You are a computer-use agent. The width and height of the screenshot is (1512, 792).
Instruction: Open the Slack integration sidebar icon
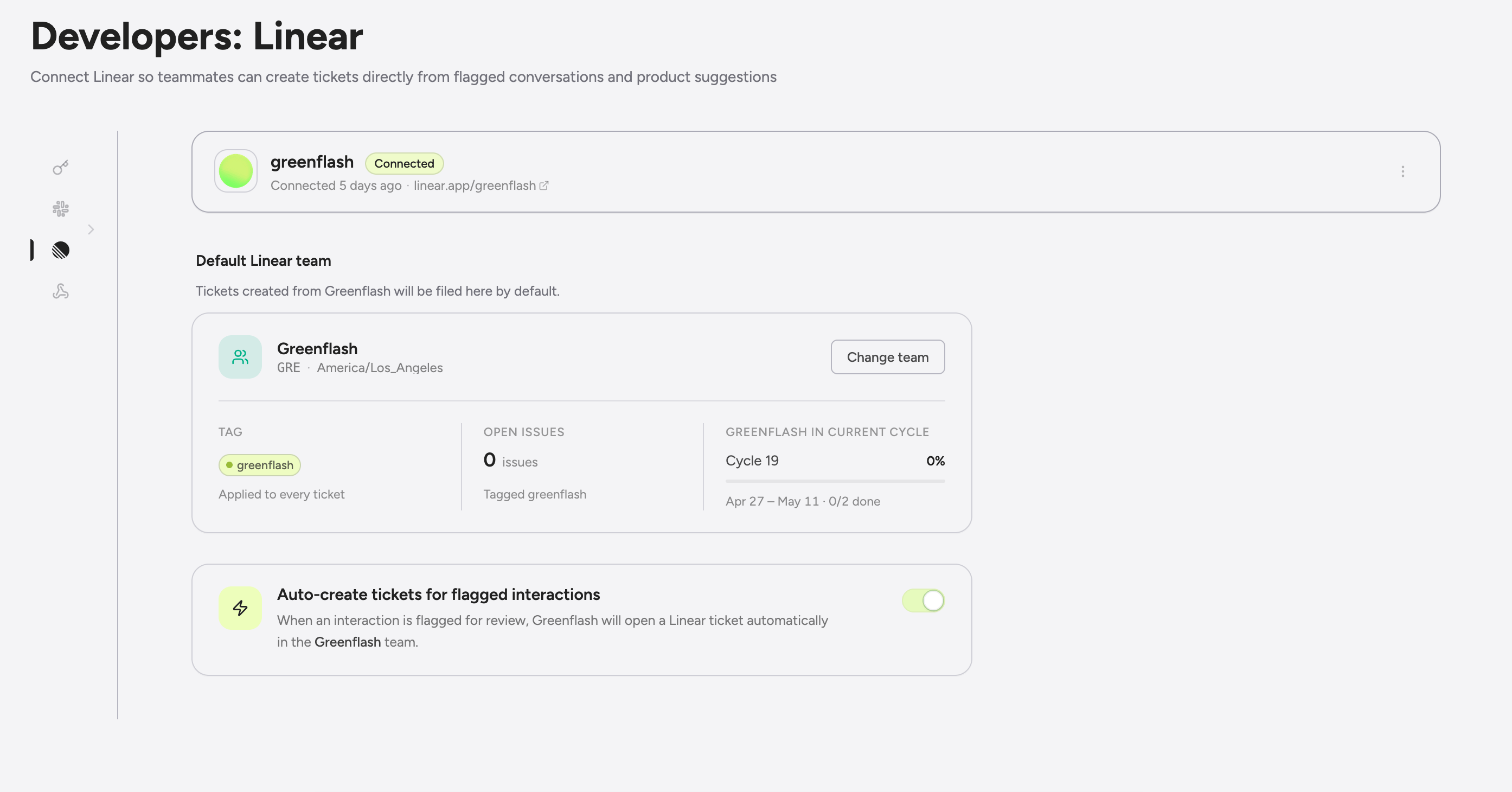(60, 209)
